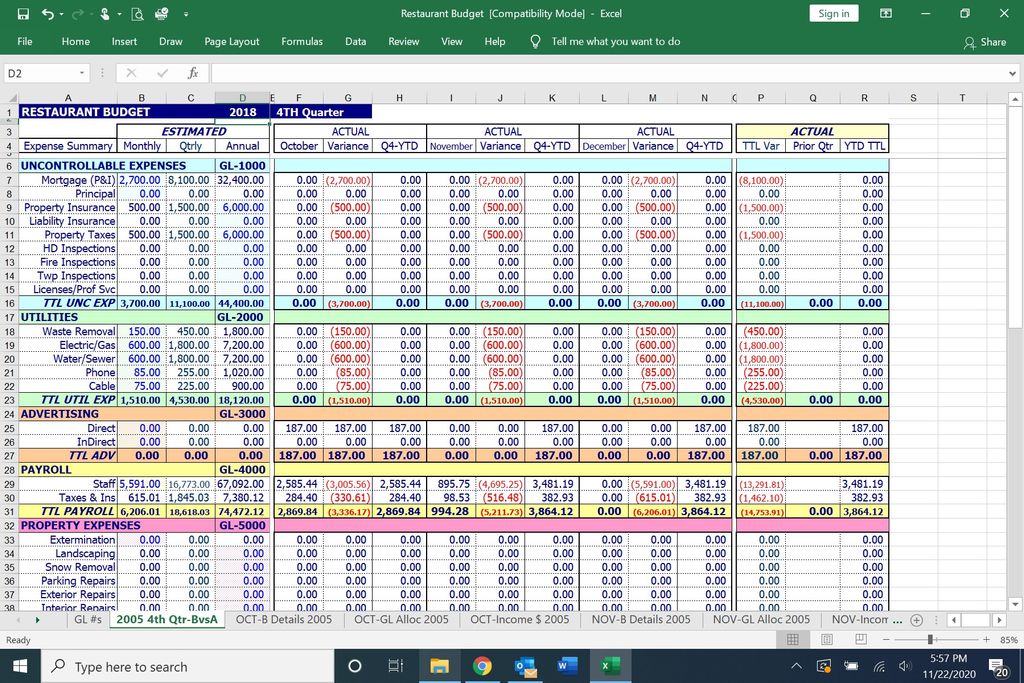This screenshot has height=683, width=1024.
Task: Select the GL-3000 advertising code cell
Action: click(x=242, y=414)
